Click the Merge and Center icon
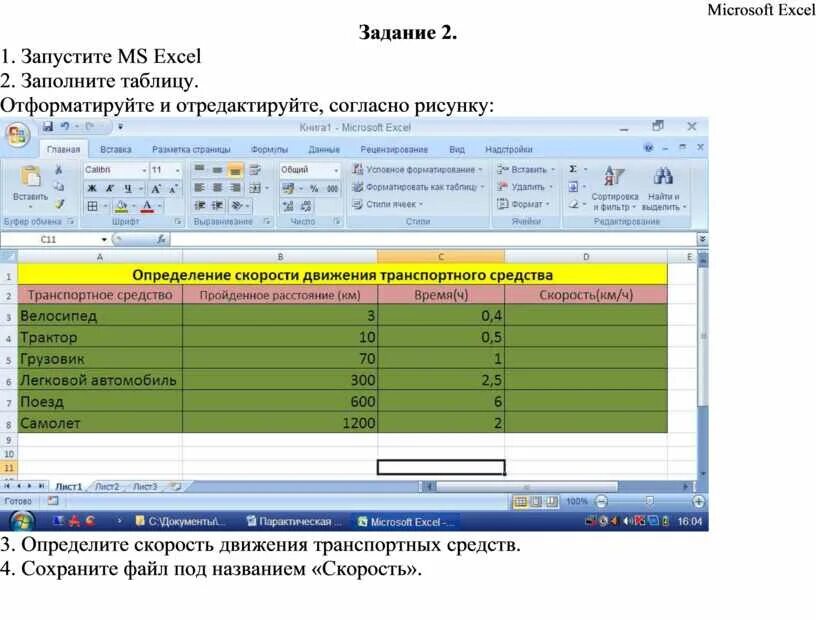The height and width of the screenshot is (620, 816). point(255,187)
